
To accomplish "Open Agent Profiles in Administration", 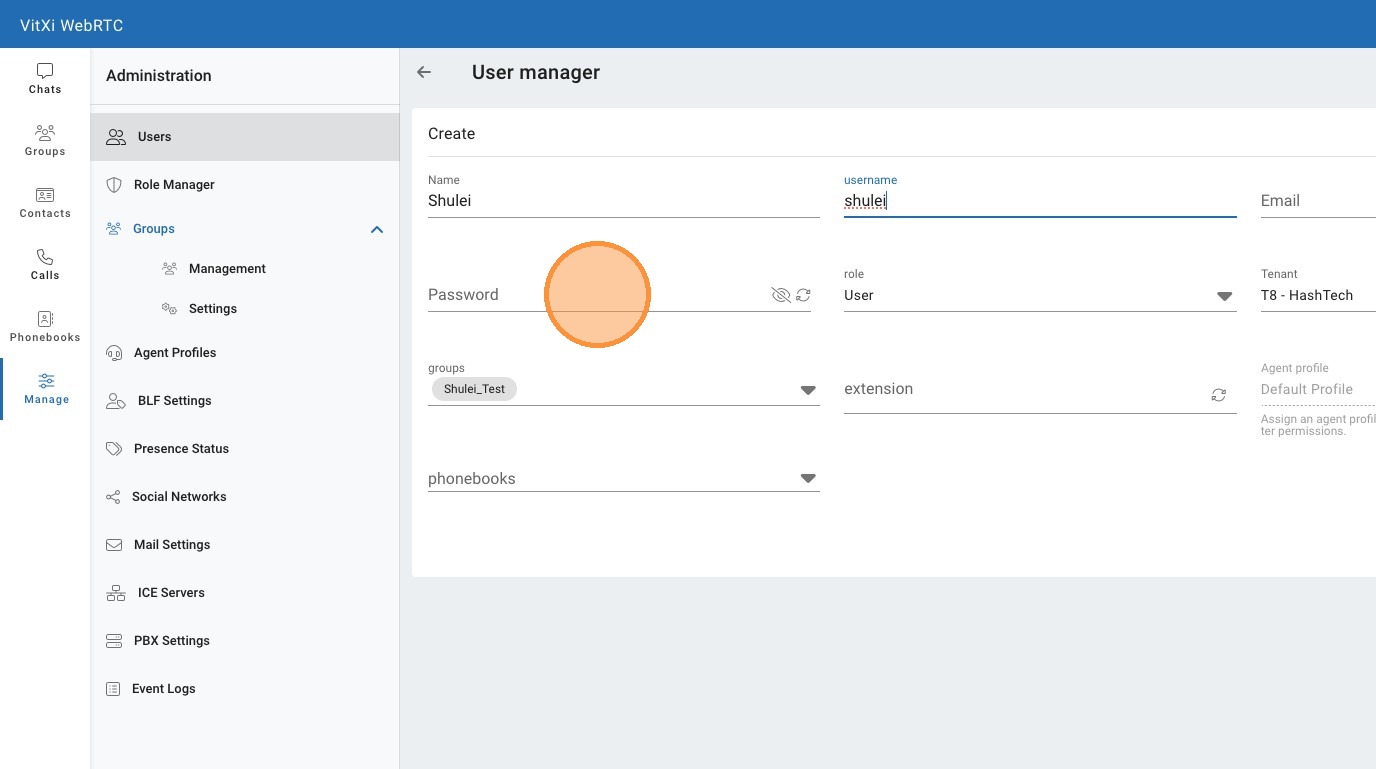I will [175, 353].
